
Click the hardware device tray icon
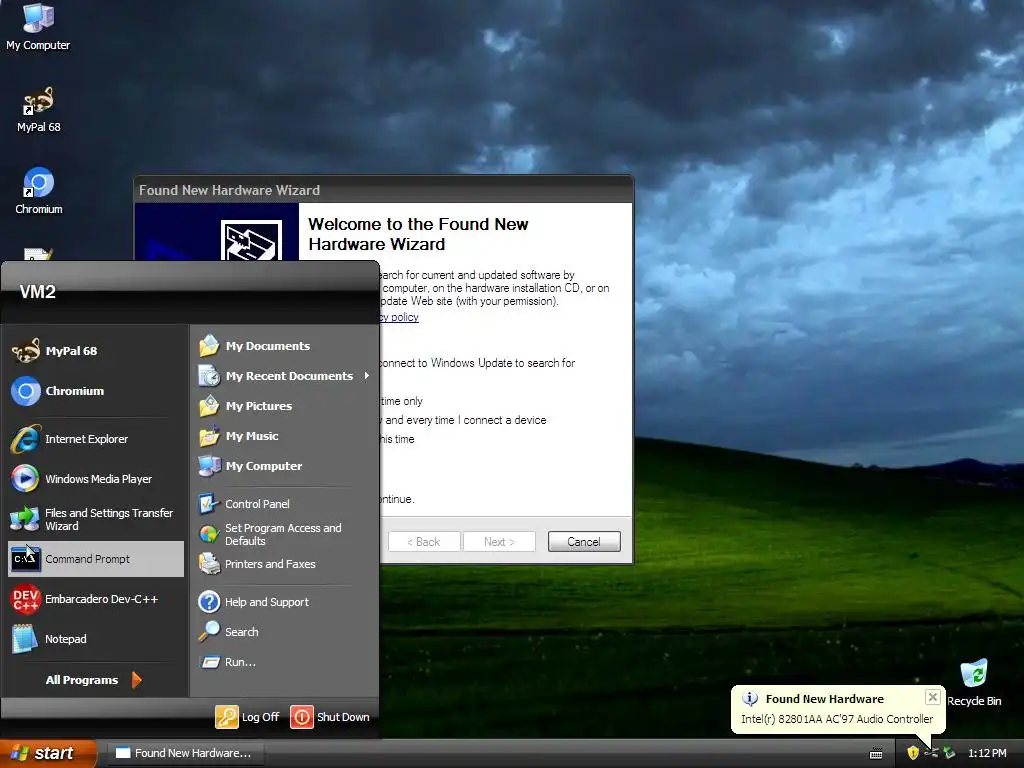tap(950, 753)
